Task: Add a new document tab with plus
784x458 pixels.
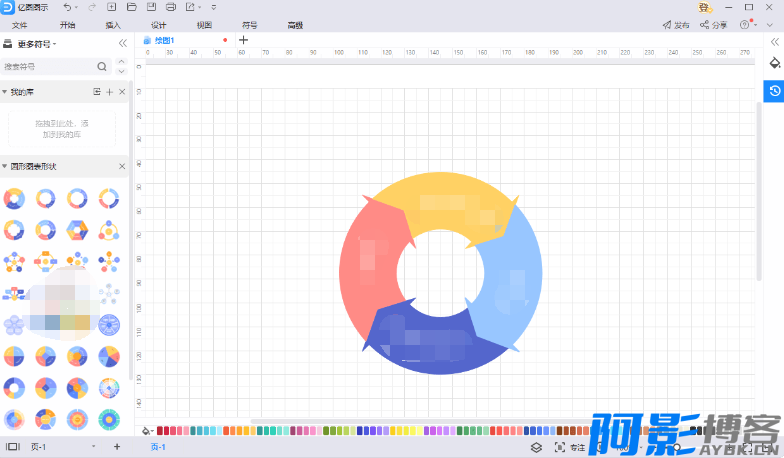Action: pos(244,40)
